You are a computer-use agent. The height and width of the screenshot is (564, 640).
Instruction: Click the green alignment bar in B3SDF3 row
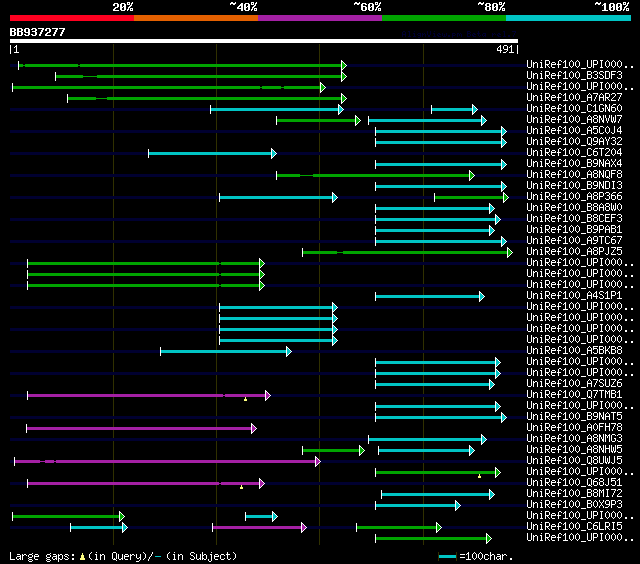click(x=201, y=76)
